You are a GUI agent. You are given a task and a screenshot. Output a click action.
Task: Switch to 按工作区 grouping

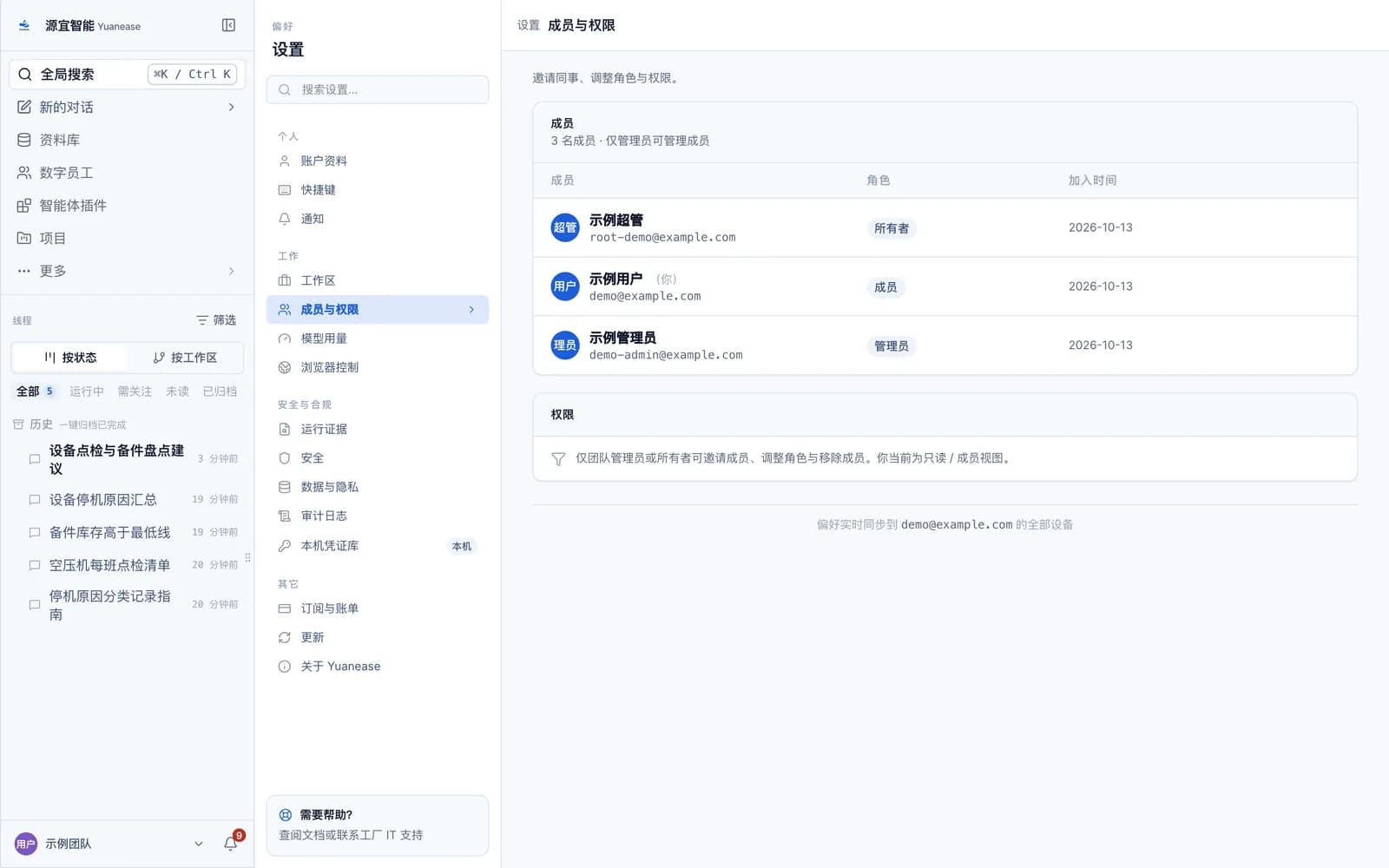184,358
